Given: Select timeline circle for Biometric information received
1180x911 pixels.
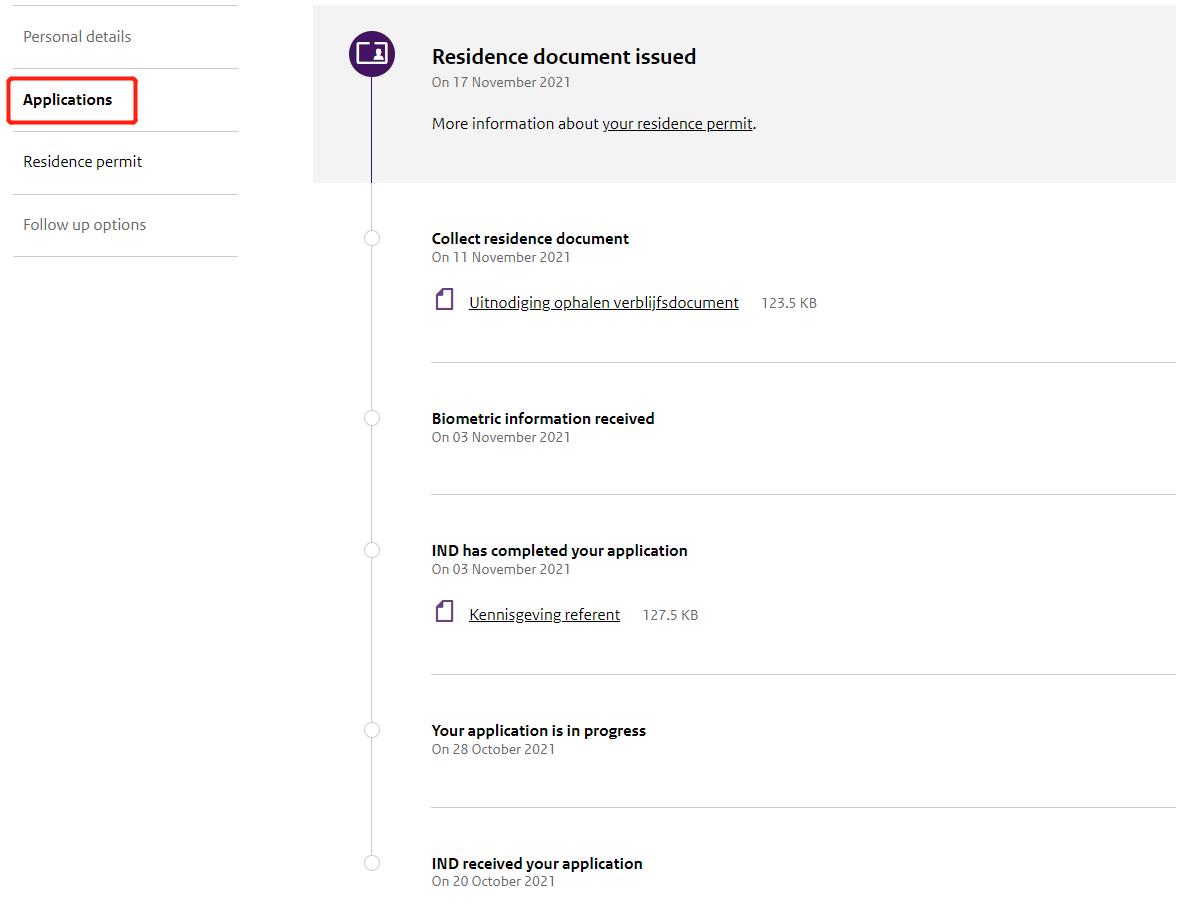Looking at the screenshot, I should (372, 418).
